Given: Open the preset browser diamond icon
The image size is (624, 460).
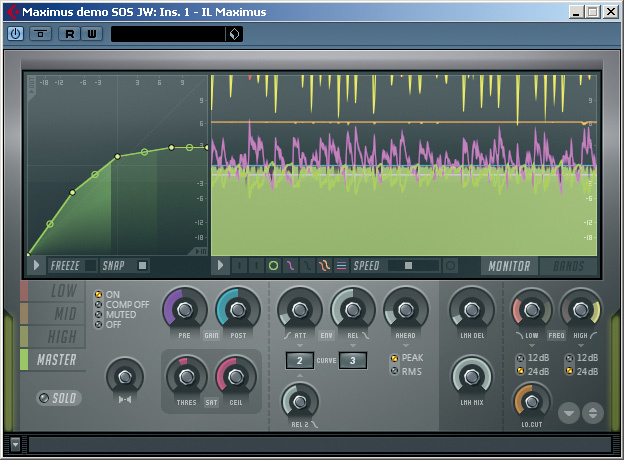Looking at the screenshot, I should pos(234,34).
